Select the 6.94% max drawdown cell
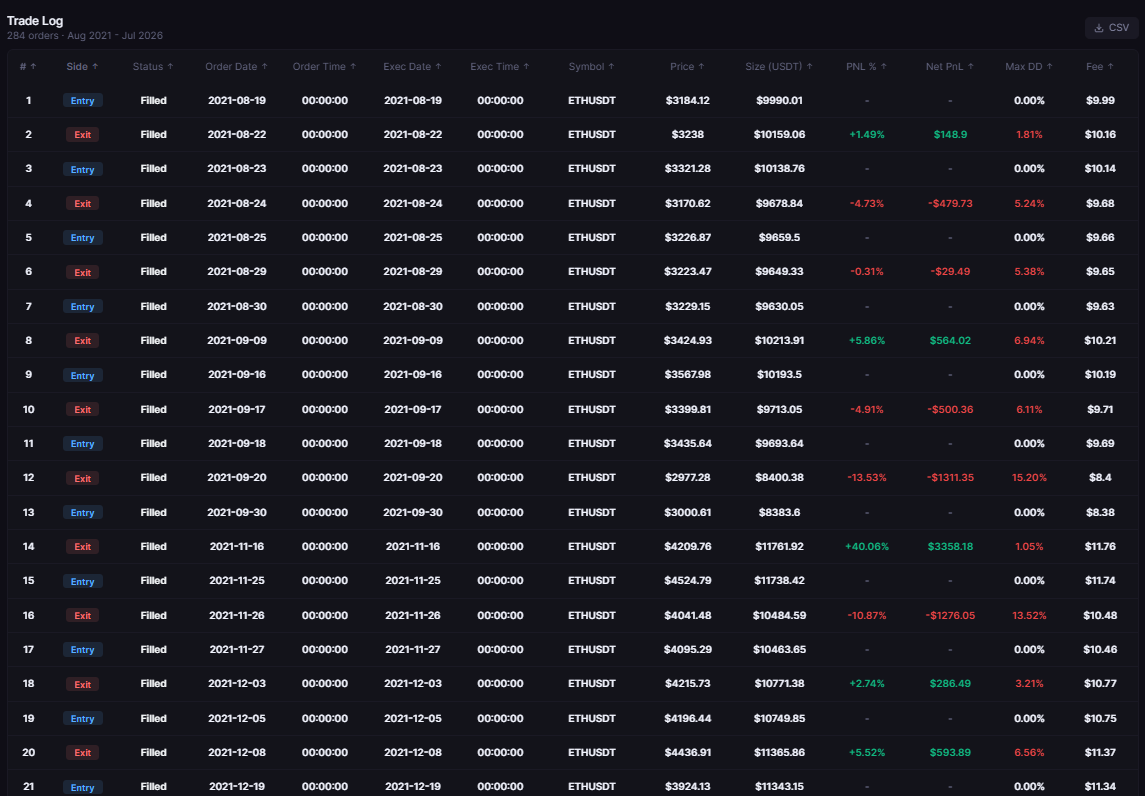This screenshot has width=1145, height=796. [1029, 340]
